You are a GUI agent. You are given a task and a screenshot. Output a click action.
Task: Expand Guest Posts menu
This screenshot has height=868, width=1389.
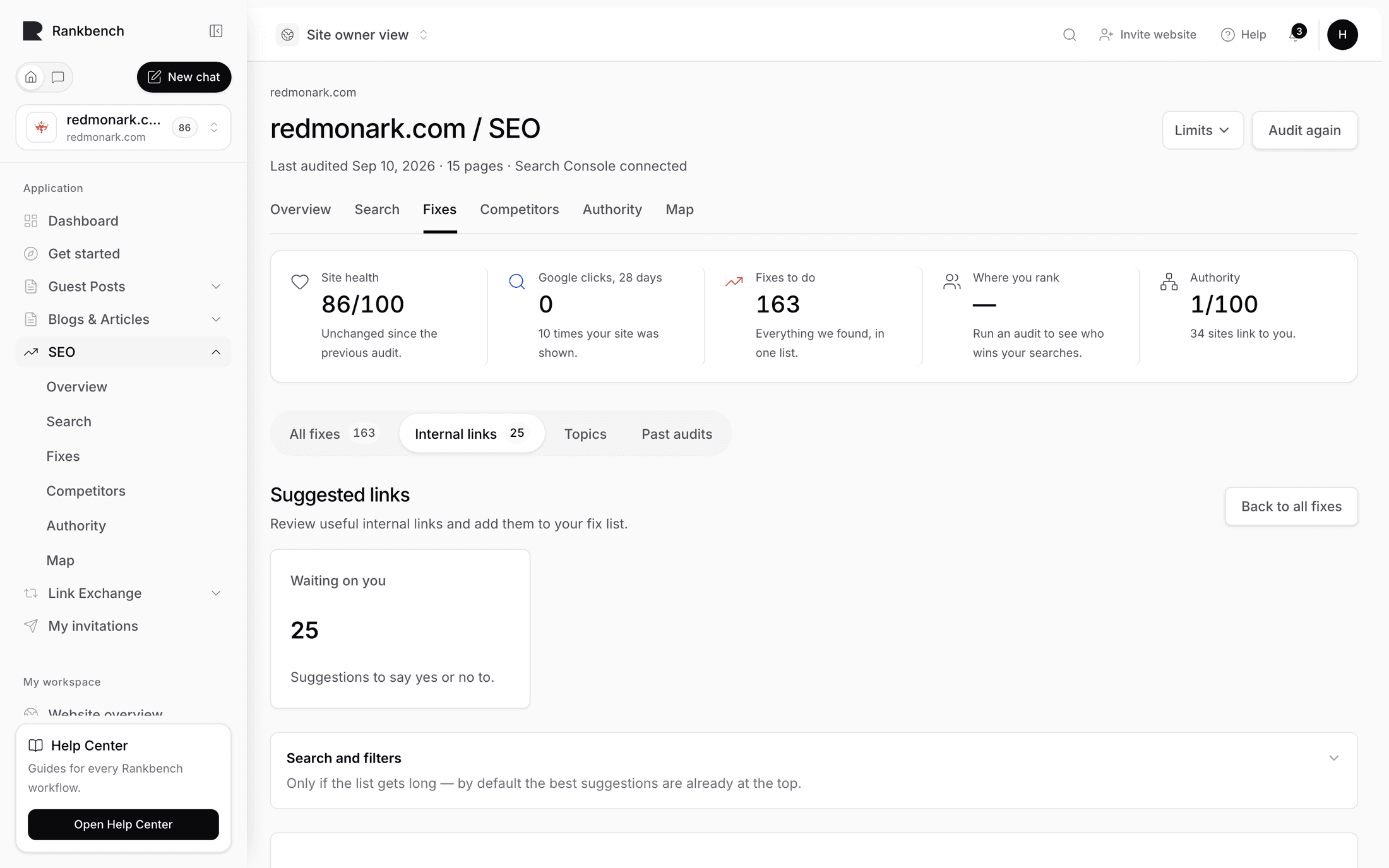click(x=123, y=287)
